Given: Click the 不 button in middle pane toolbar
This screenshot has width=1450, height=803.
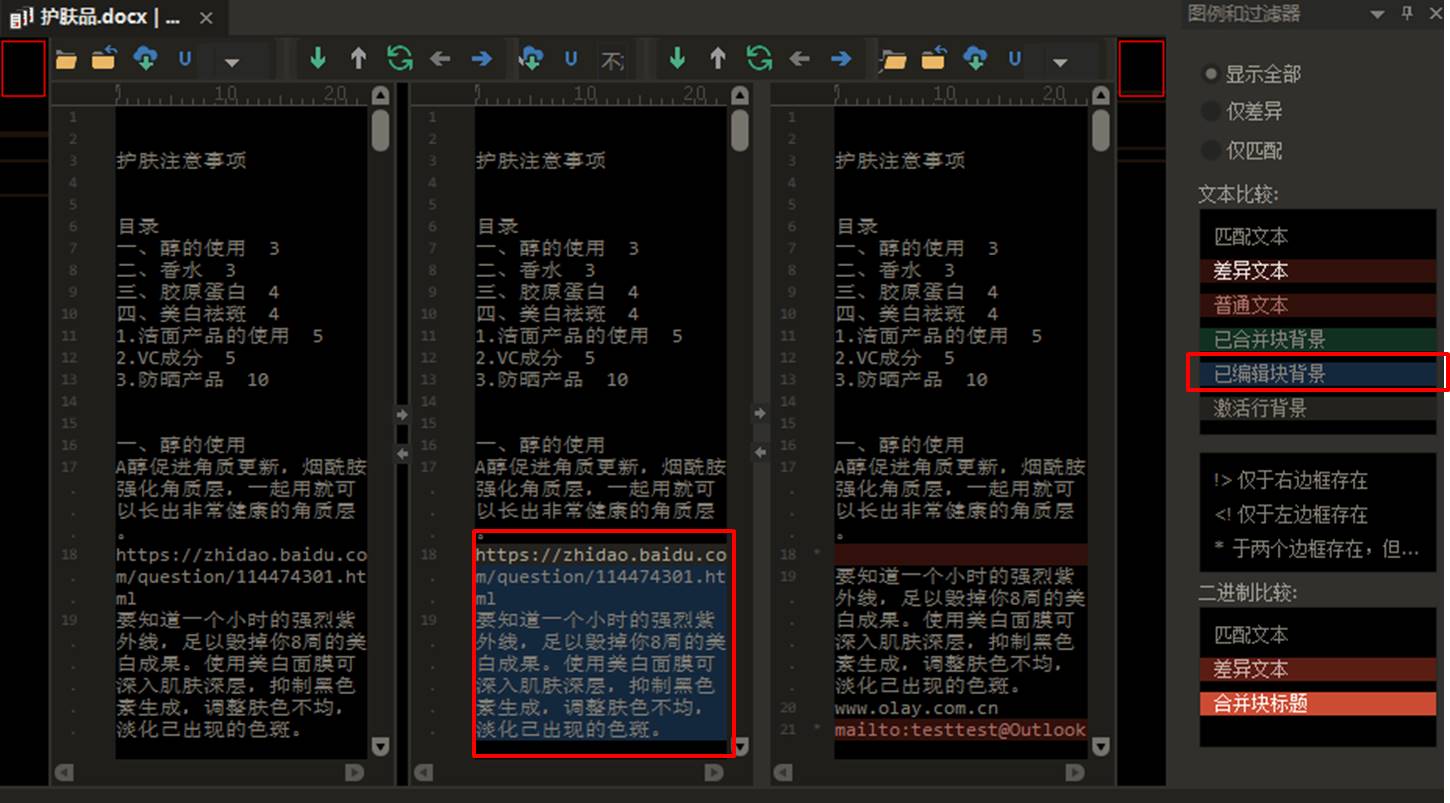Looking at the screenshot, I should coord(612,61).
